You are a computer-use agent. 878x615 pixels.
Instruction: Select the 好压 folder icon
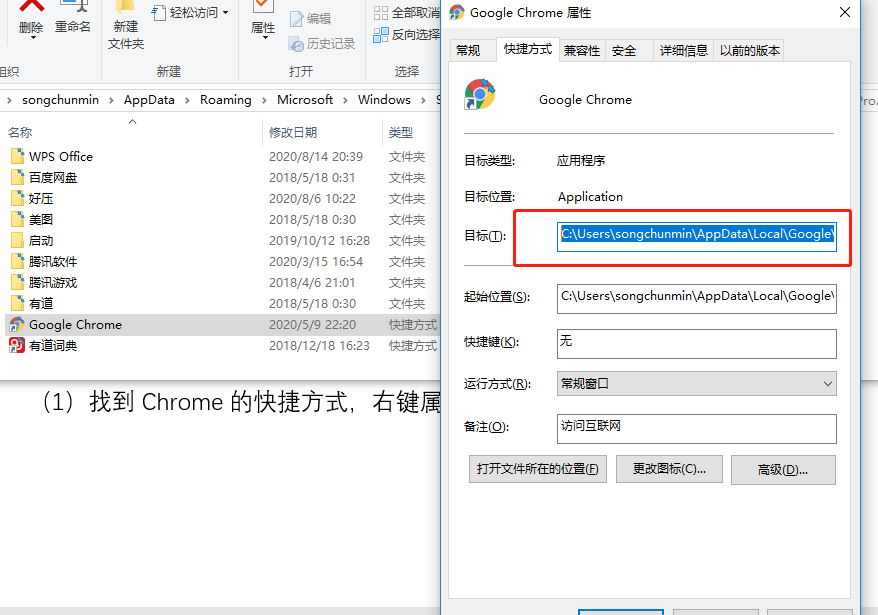coord(17,198)
